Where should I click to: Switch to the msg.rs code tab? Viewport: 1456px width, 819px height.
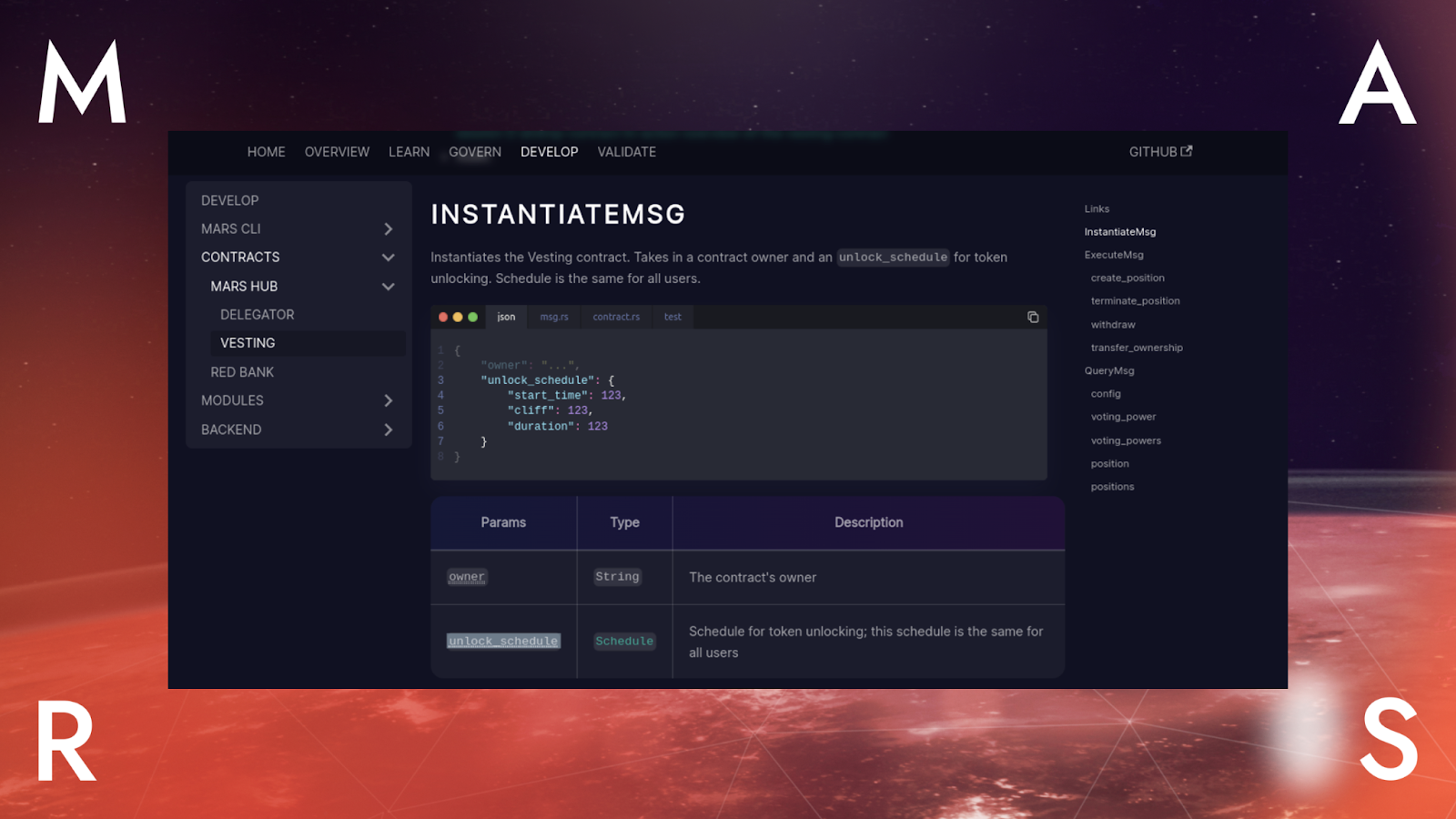[554, 317]
